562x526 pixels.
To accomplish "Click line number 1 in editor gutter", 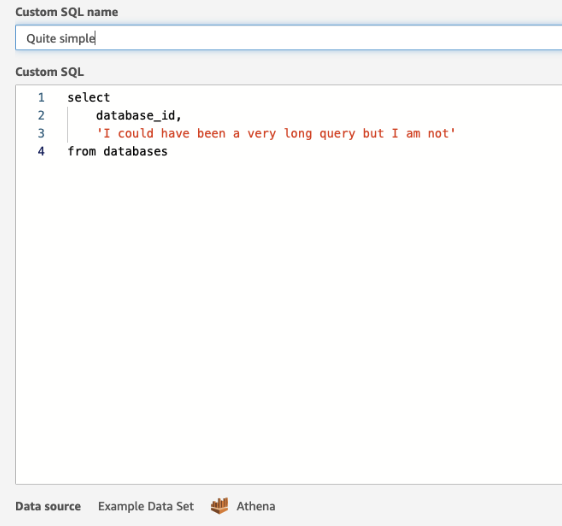I will [41, 97].
